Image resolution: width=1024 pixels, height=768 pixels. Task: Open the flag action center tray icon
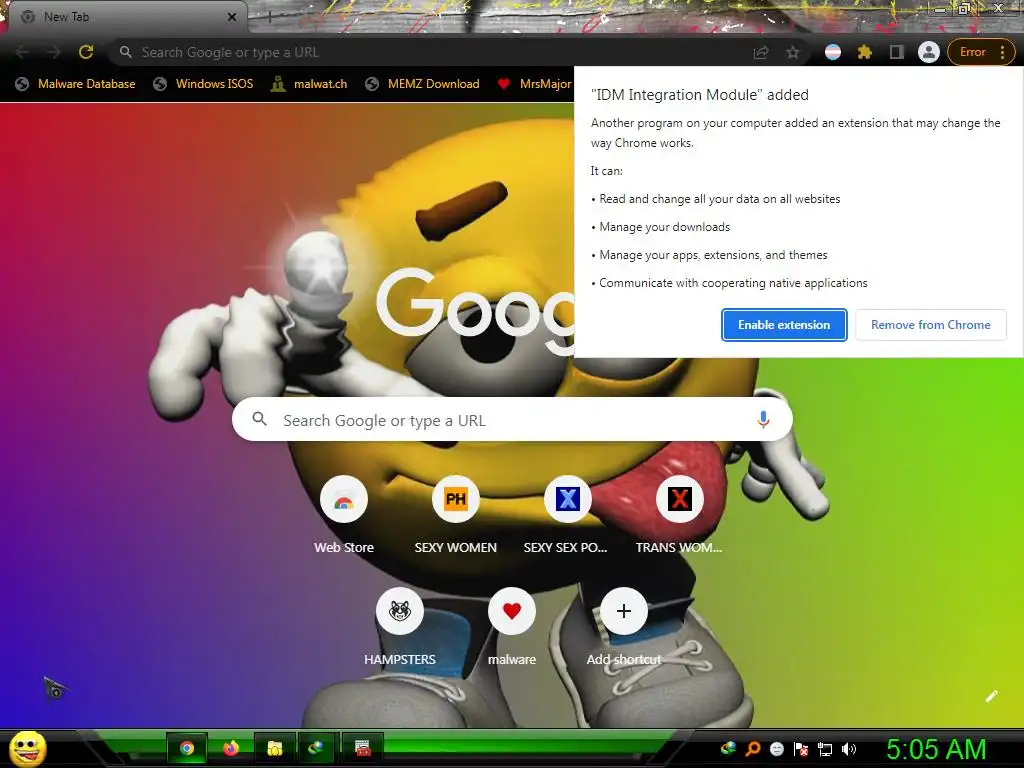coord(801,750)
